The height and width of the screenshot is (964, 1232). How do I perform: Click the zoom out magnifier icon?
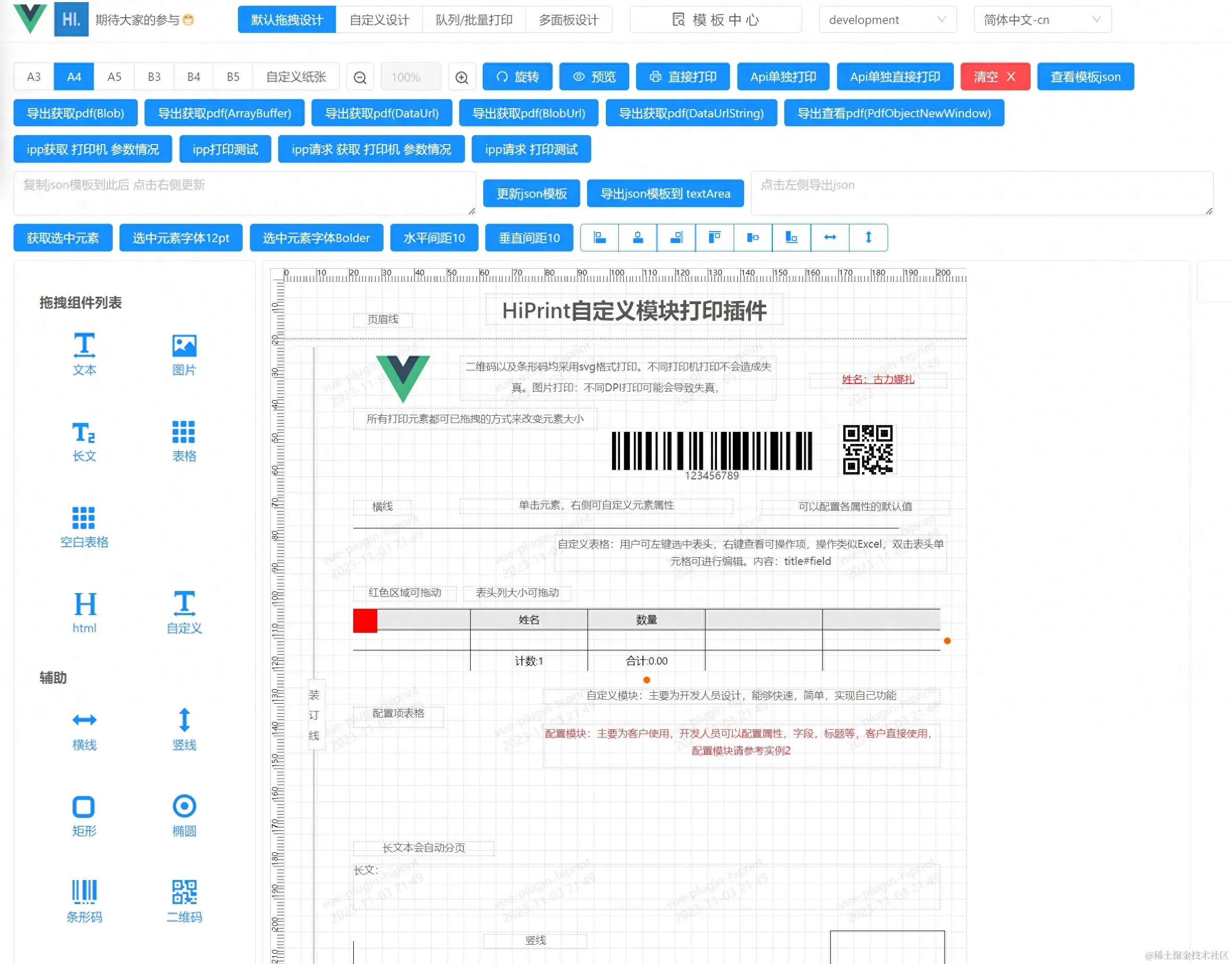360,77
